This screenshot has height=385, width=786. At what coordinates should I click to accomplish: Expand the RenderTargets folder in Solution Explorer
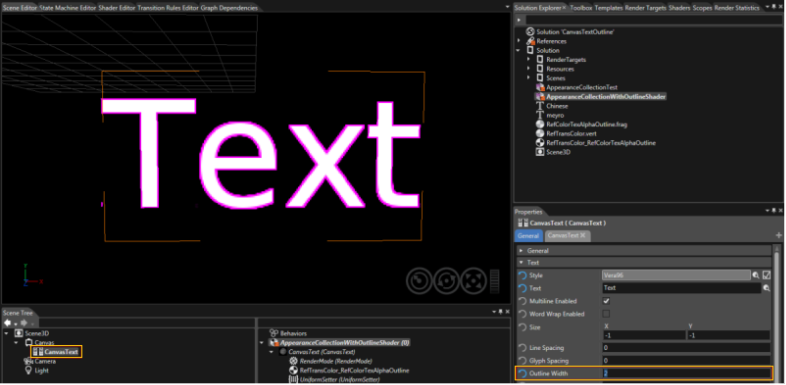pos(528,60)
